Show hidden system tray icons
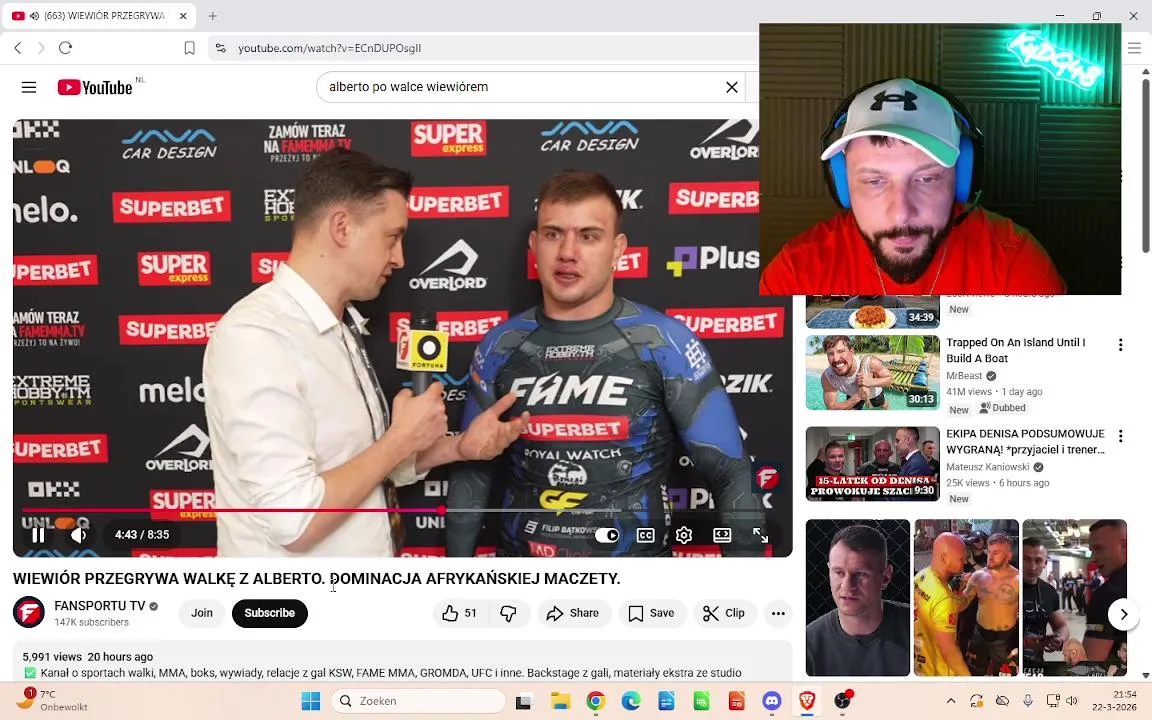Viewport: 1152px width, 720px height. coord(951,701)
